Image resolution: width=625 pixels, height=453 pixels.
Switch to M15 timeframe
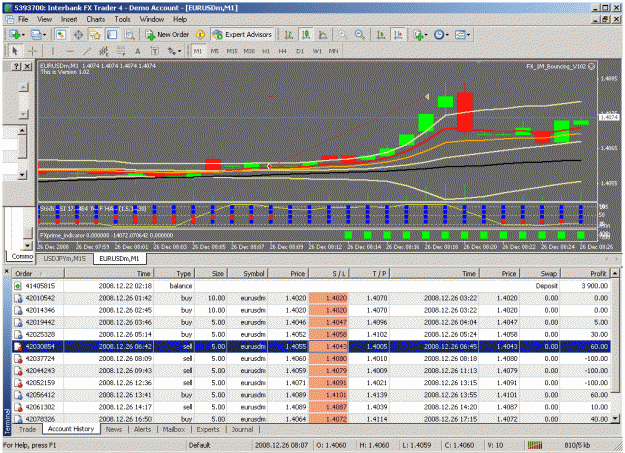coord(232,51)
